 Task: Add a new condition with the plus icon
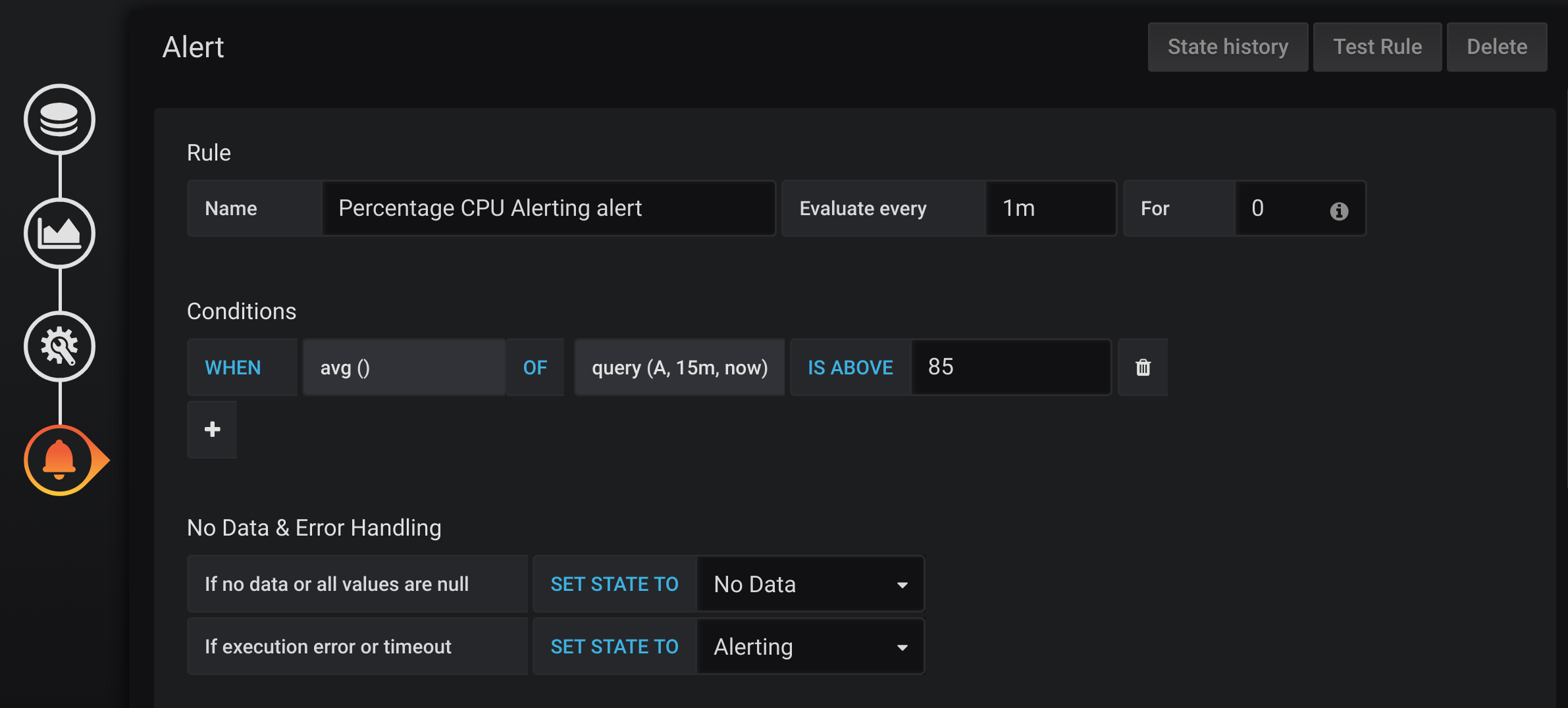tap(211, 429)
